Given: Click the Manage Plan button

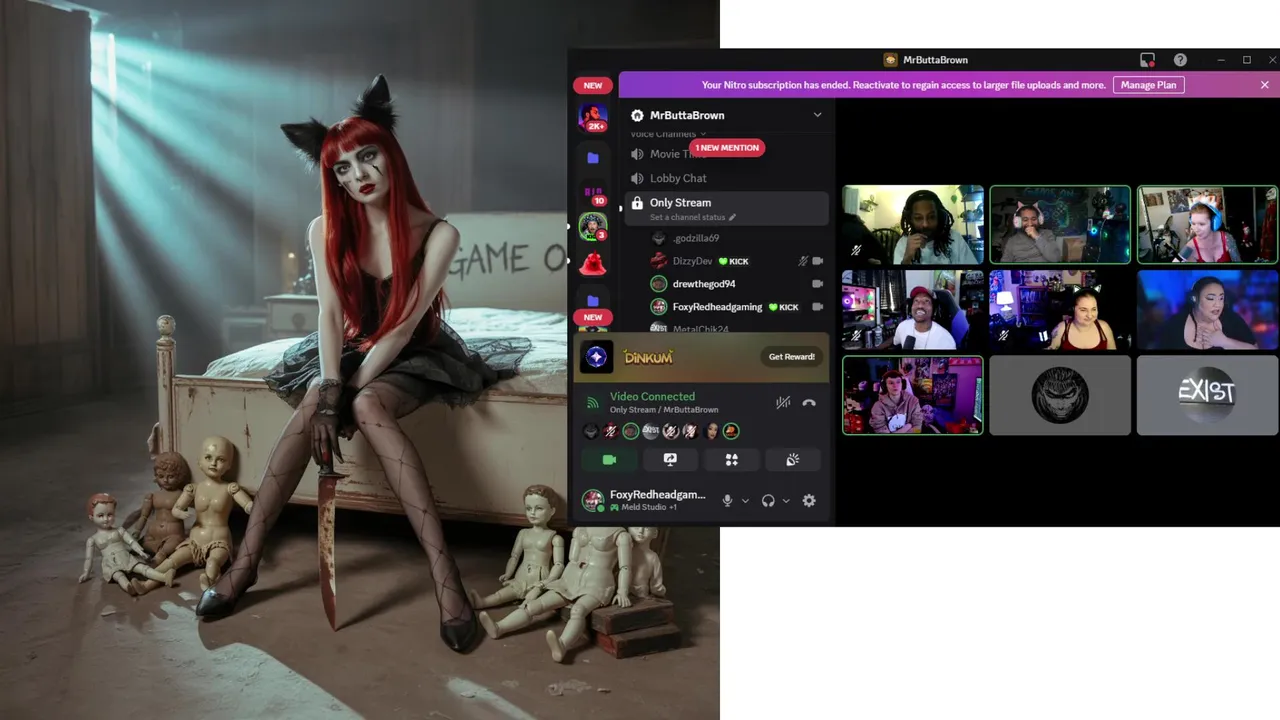Looking at the screenshot, I should tap(1148, 85).
